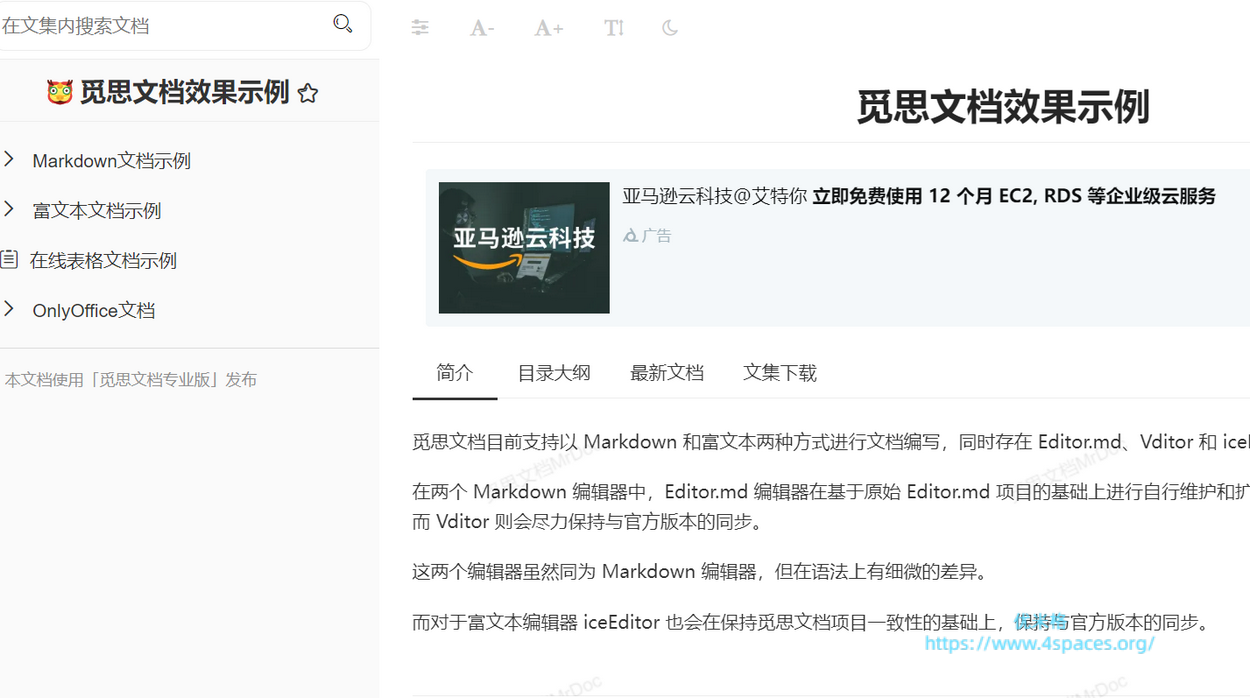Expand the Markdown文档示例 chevron
This screenshot has height=698, width=1250.
9,159
